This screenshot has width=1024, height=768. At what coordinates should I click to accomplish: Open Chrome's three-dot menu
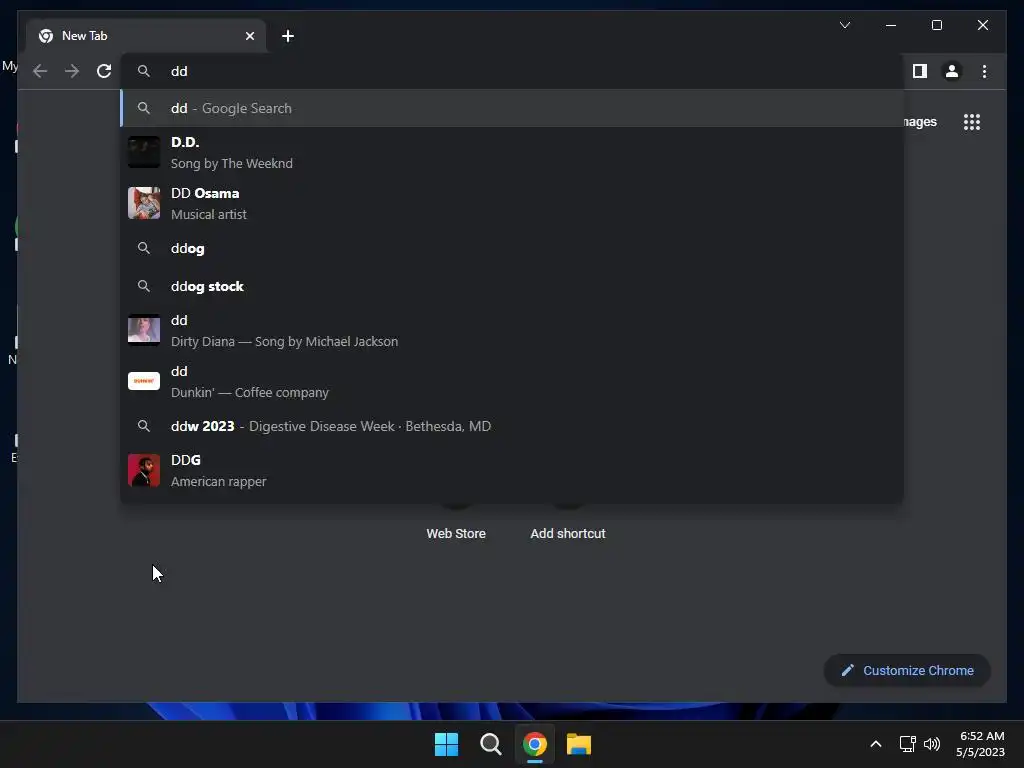tap(984, 71)
